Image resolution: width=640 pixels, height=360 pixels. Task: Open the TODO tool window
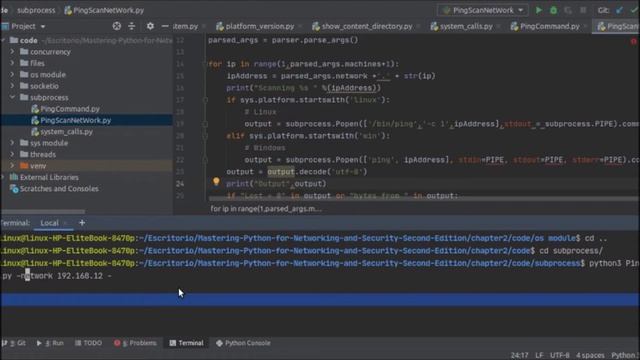[89, 343]
